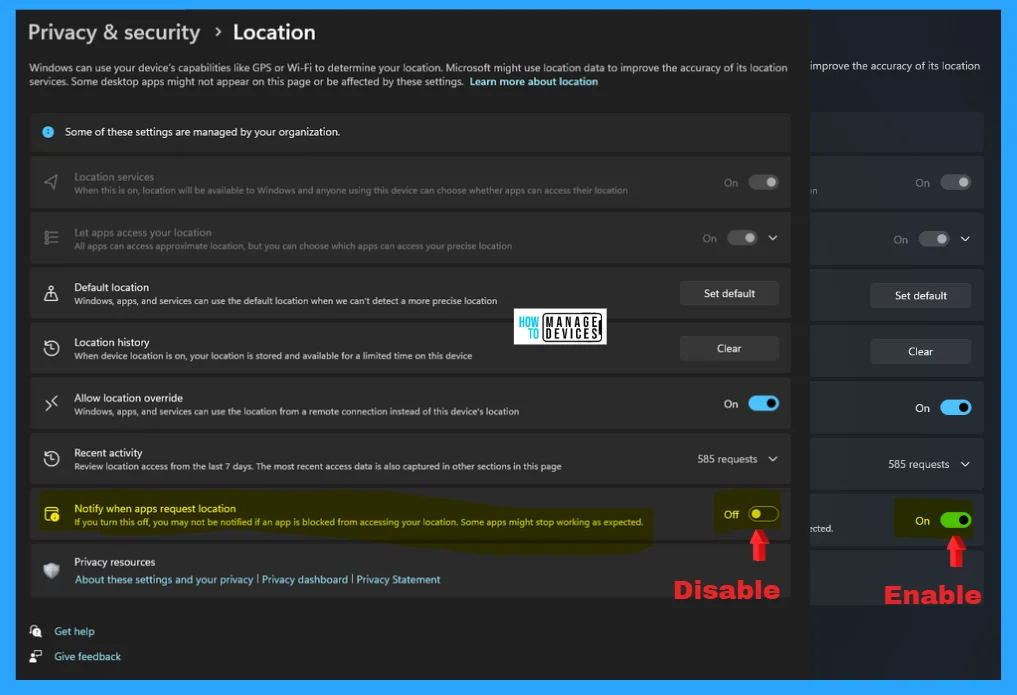Toggle second grayed On switch in right panel
The width and height of the screenshot is (1017, 695).
pos(934,239)
